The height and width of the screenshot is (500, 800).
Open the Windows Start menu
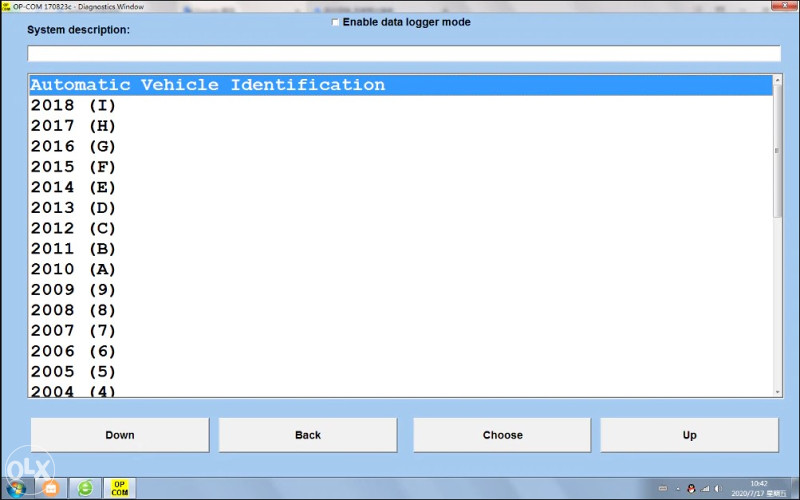pyautogui.click(x=16, y=488)
